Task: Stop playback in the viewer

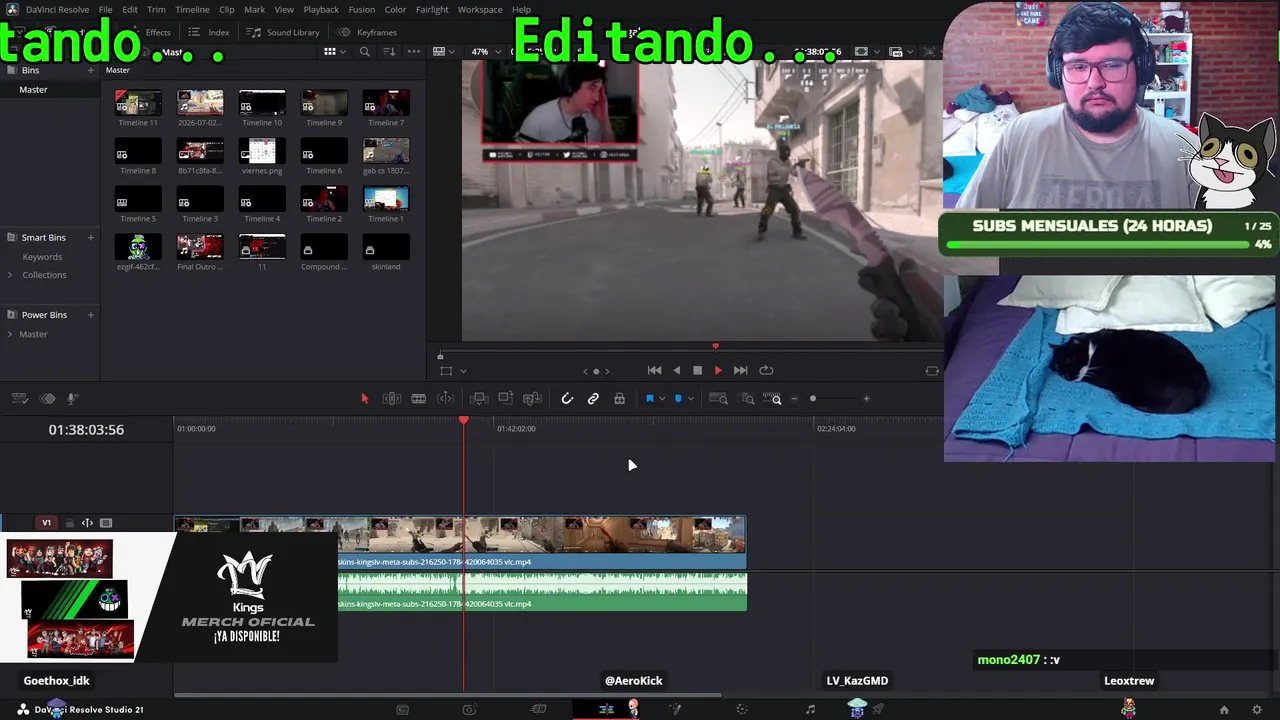Action: pyautogui.click(x=697, y=370)
